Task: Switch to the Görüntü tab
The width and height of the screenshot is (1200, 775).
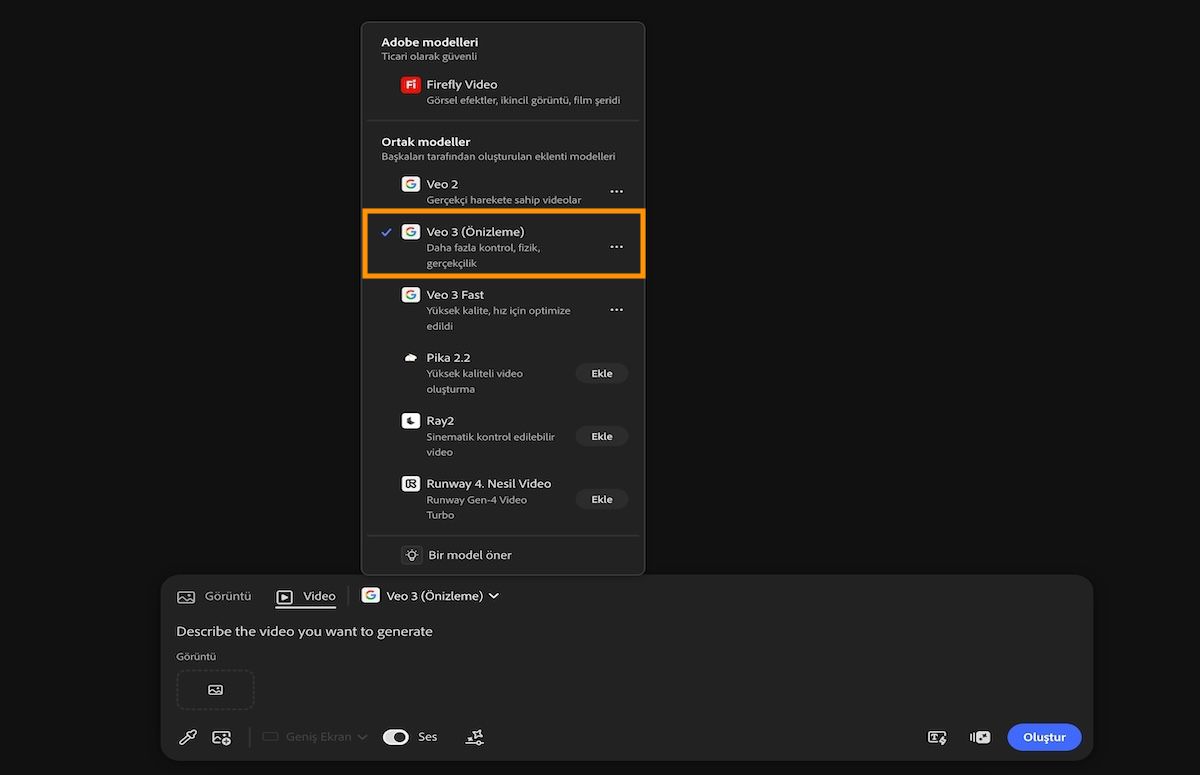Action: coord(215,596)
